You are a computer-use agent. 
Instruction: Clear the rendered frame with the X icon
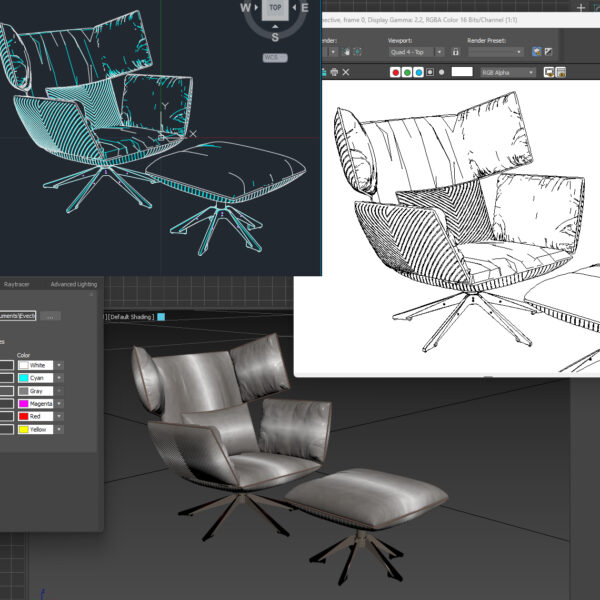[346, 72]
